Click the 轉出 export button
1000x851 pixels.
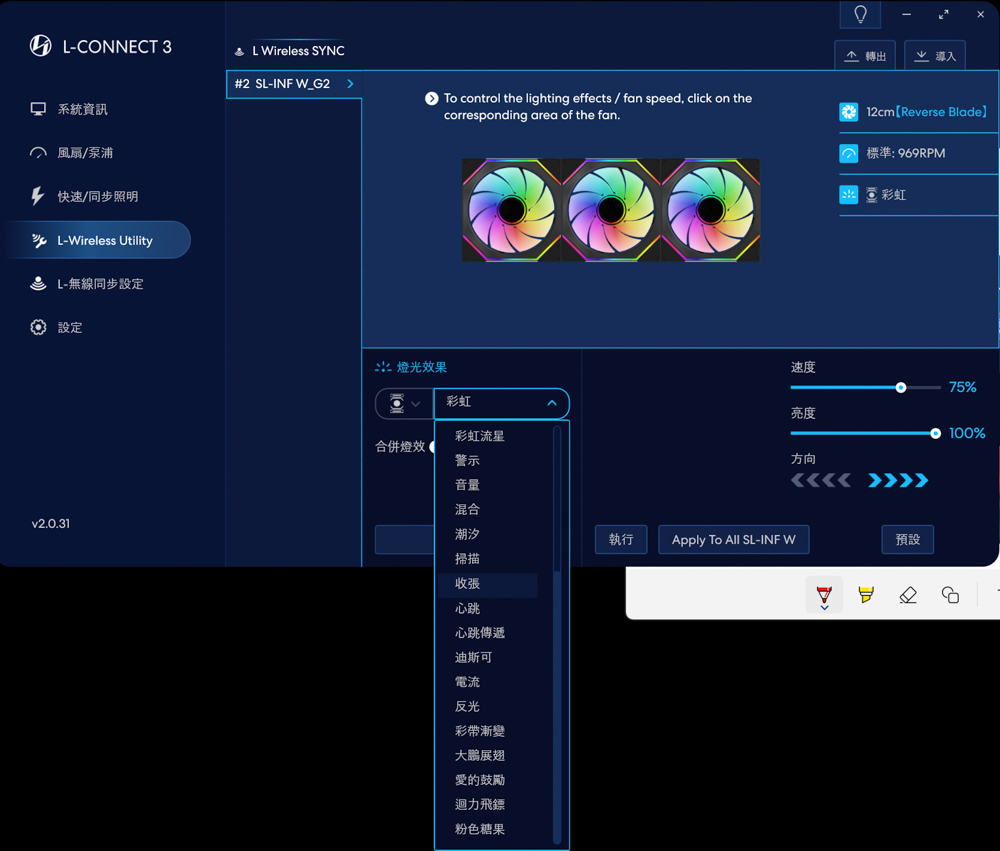[865, 56]
